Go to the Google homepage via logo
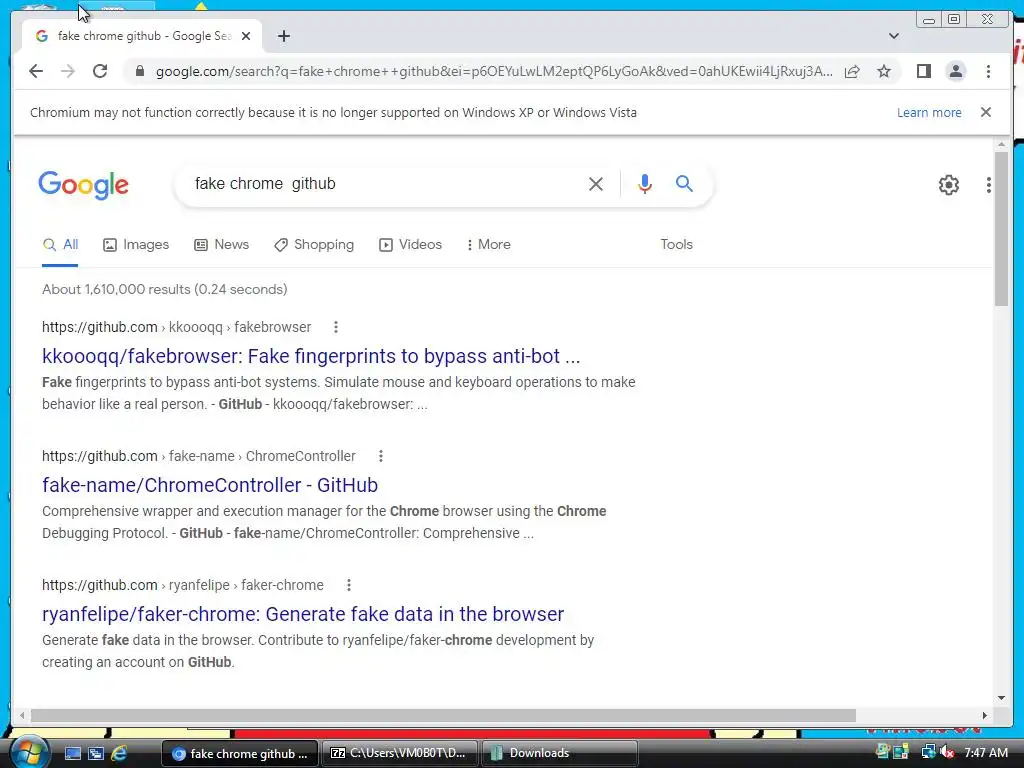This screenshot has width=1024, height=768. click(84, 185)
